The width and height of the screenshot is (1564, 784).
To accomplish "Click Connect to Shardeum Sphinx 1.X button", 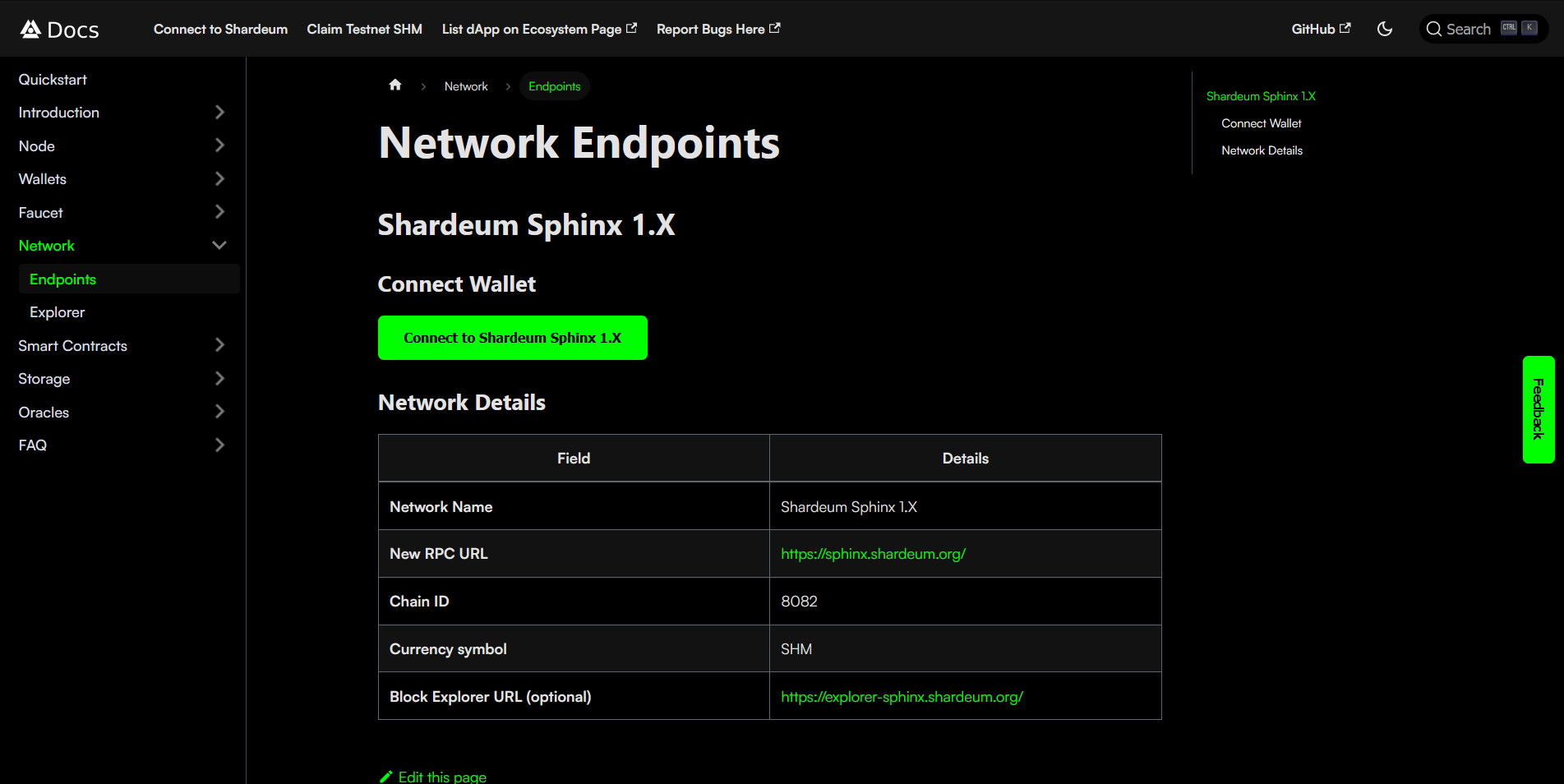I will point(512,338).
